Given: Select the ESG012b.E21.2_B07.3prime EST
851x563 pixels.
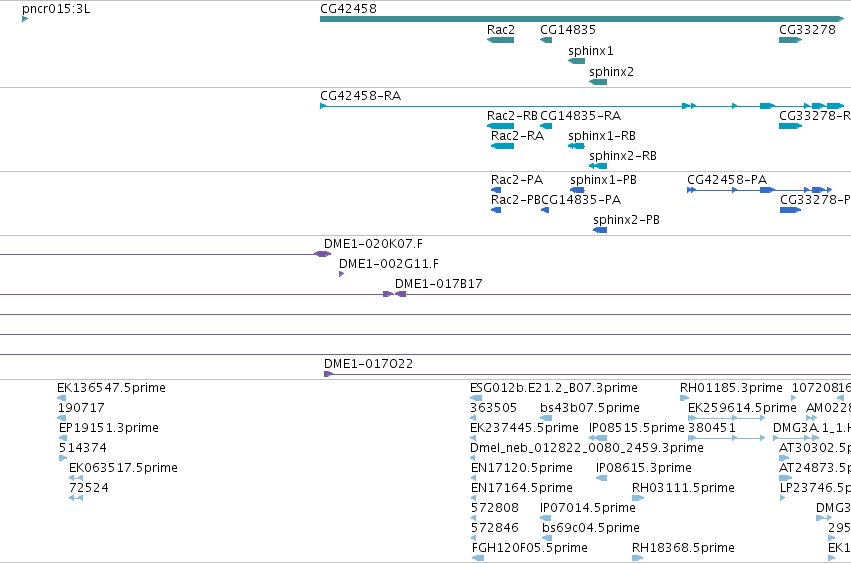Looking at the screenshot, I should pyautogui.click(x=476, y=398).
